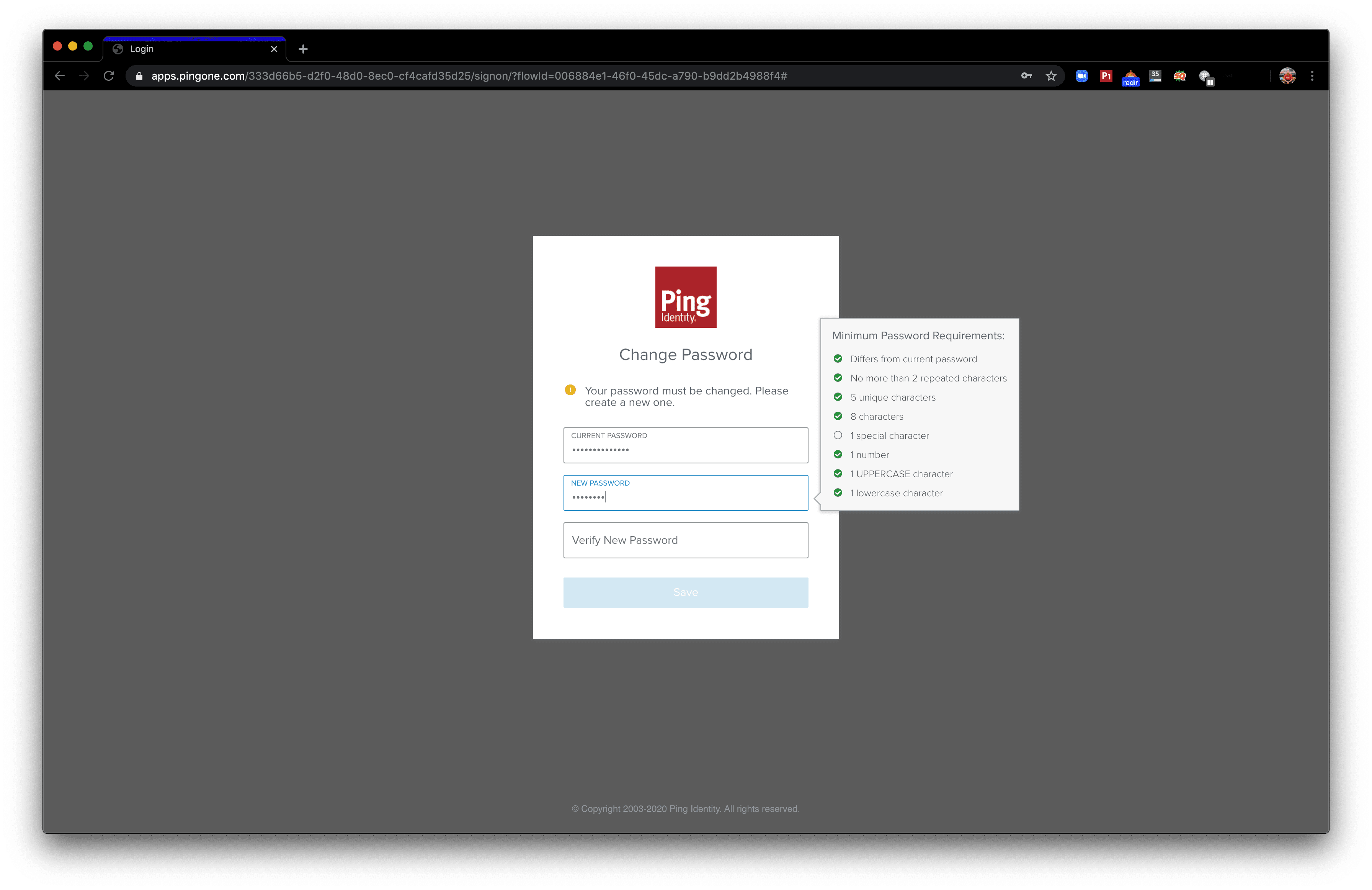Click the Verify New Password field
The width and height of the screenshot is (1372, 890).
(685, 540)
